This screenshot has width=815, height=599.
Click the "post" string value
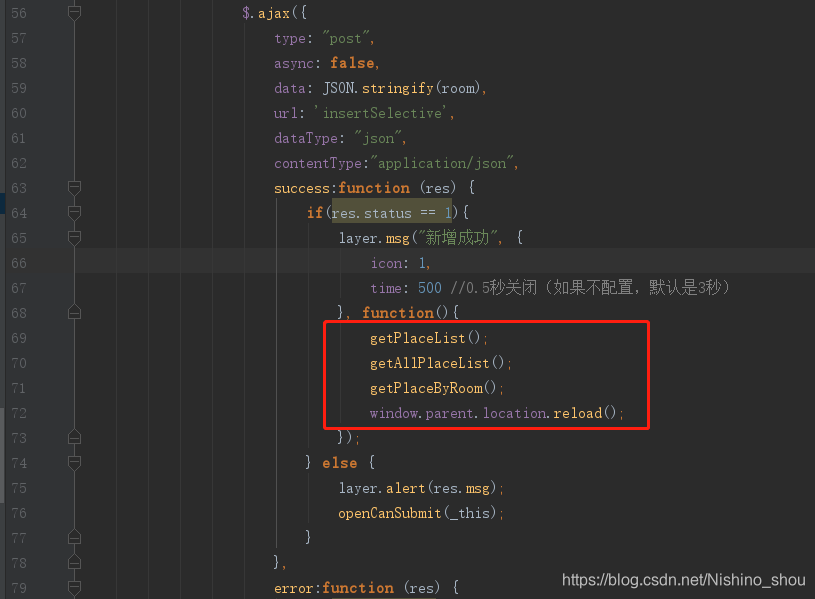click(x=347, y=38)
